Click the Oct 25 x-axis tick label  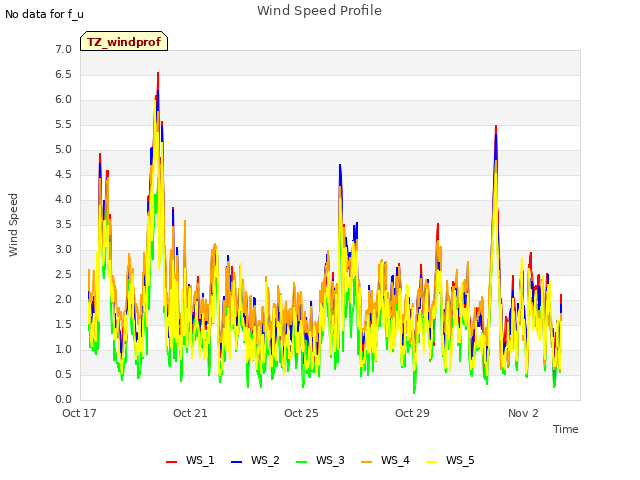coord(301,413)
